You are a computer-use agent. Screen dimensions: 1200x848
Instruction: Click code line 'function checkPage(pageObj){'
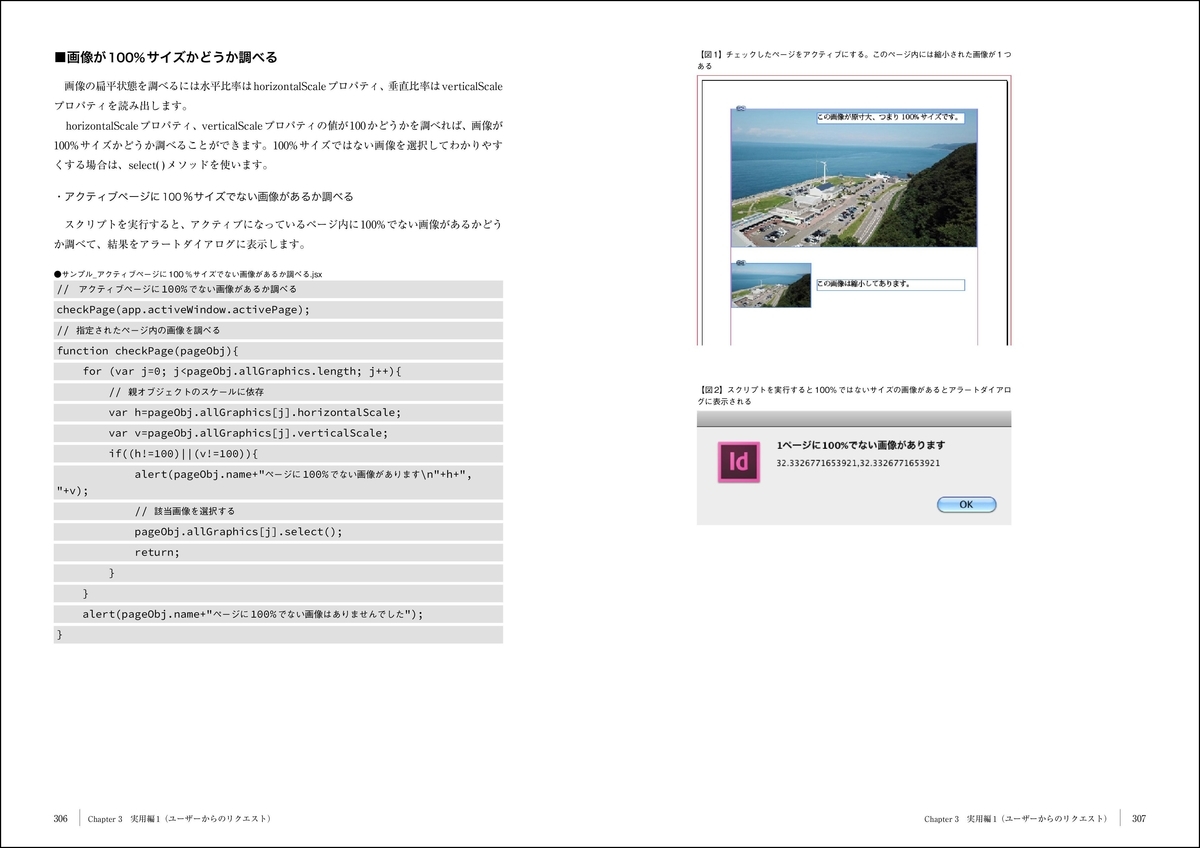(278, 350)
